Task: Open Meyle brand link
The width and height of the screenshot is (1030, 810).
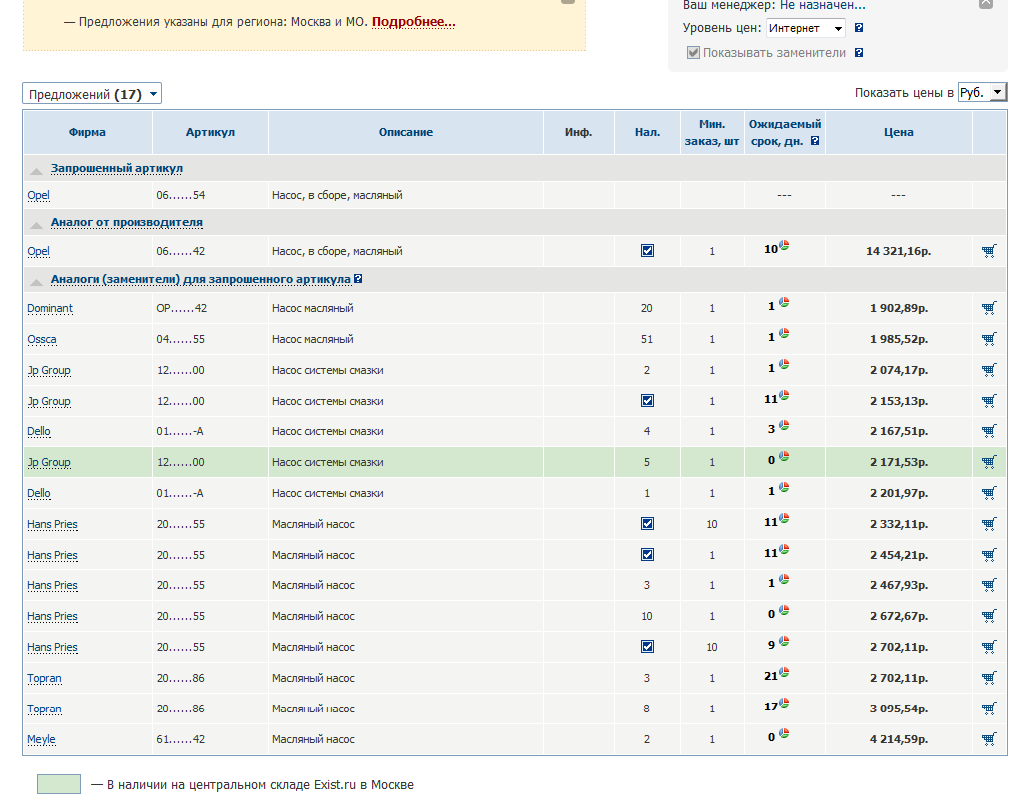Action: 41,739
